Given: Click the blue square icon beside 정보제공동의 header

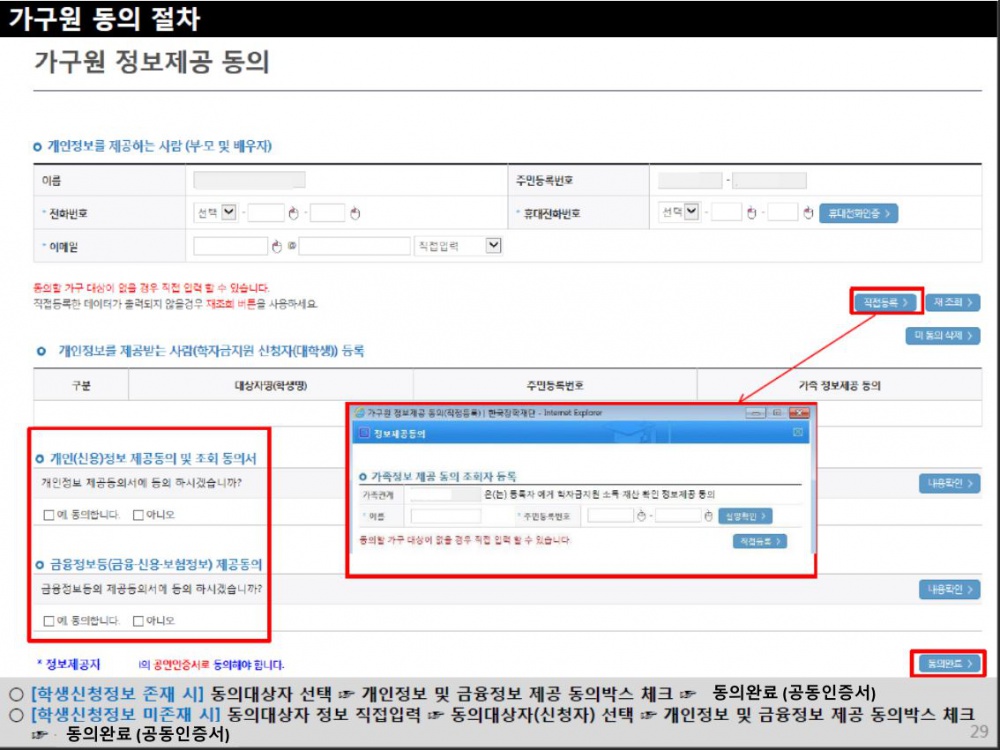Looking at the screenshot, I should (x=364, y=433).
